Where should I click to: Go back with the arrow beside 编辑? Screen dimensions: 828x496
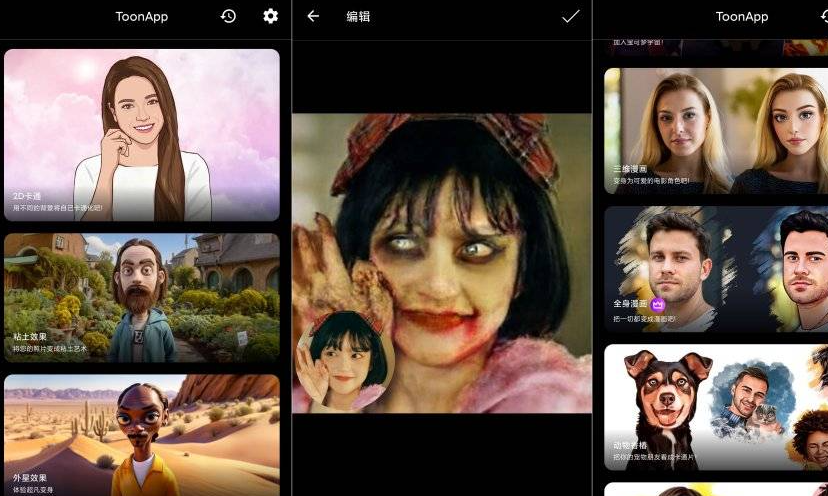[x=313, y=16]
